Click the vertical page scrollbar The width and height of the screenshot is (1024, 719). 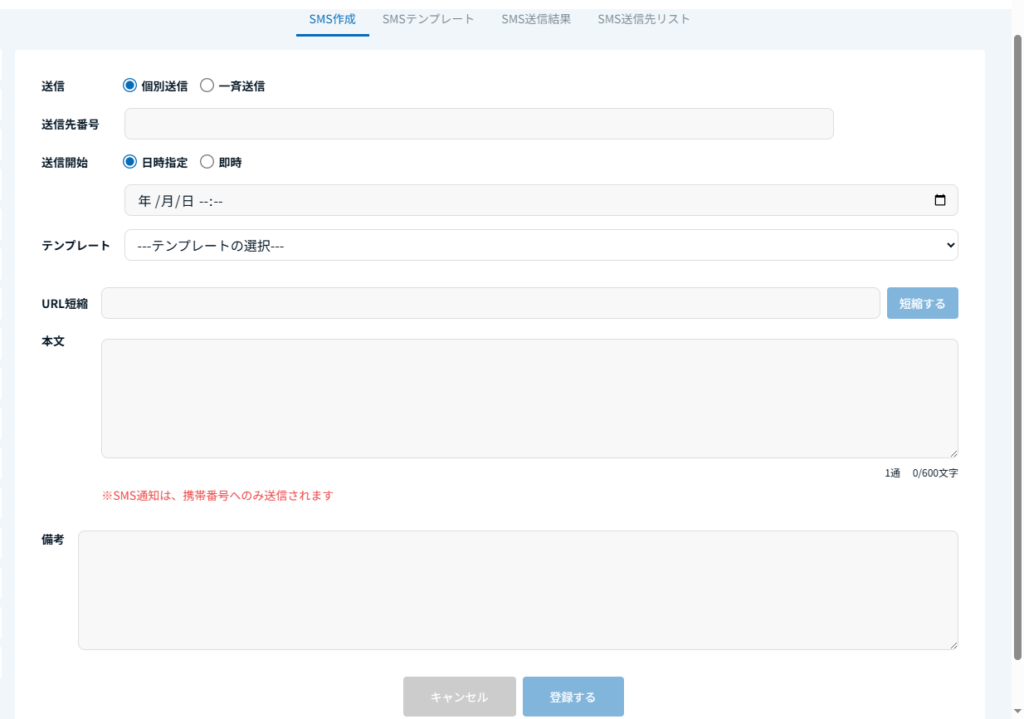pos(1018,350)
